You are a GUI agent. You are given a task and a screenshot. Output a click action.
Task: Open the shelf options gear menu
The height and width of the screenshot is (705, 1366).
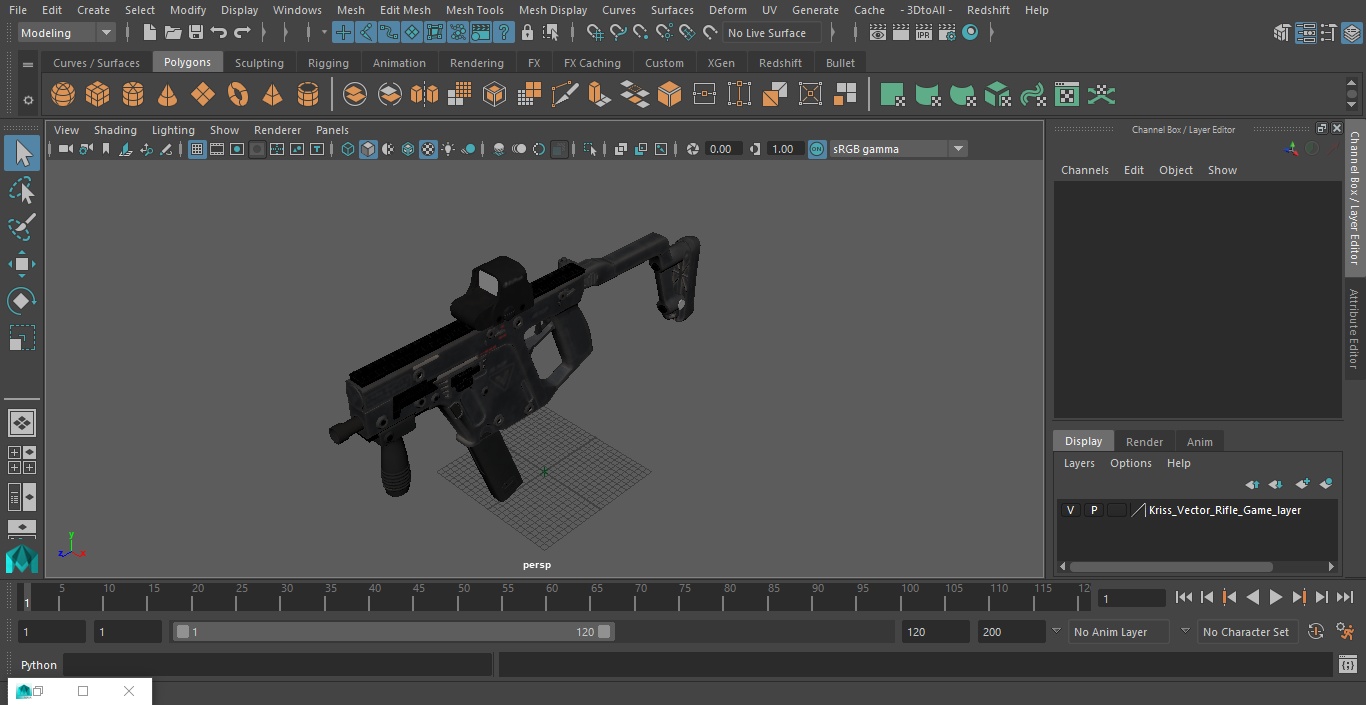pos(28,99)
